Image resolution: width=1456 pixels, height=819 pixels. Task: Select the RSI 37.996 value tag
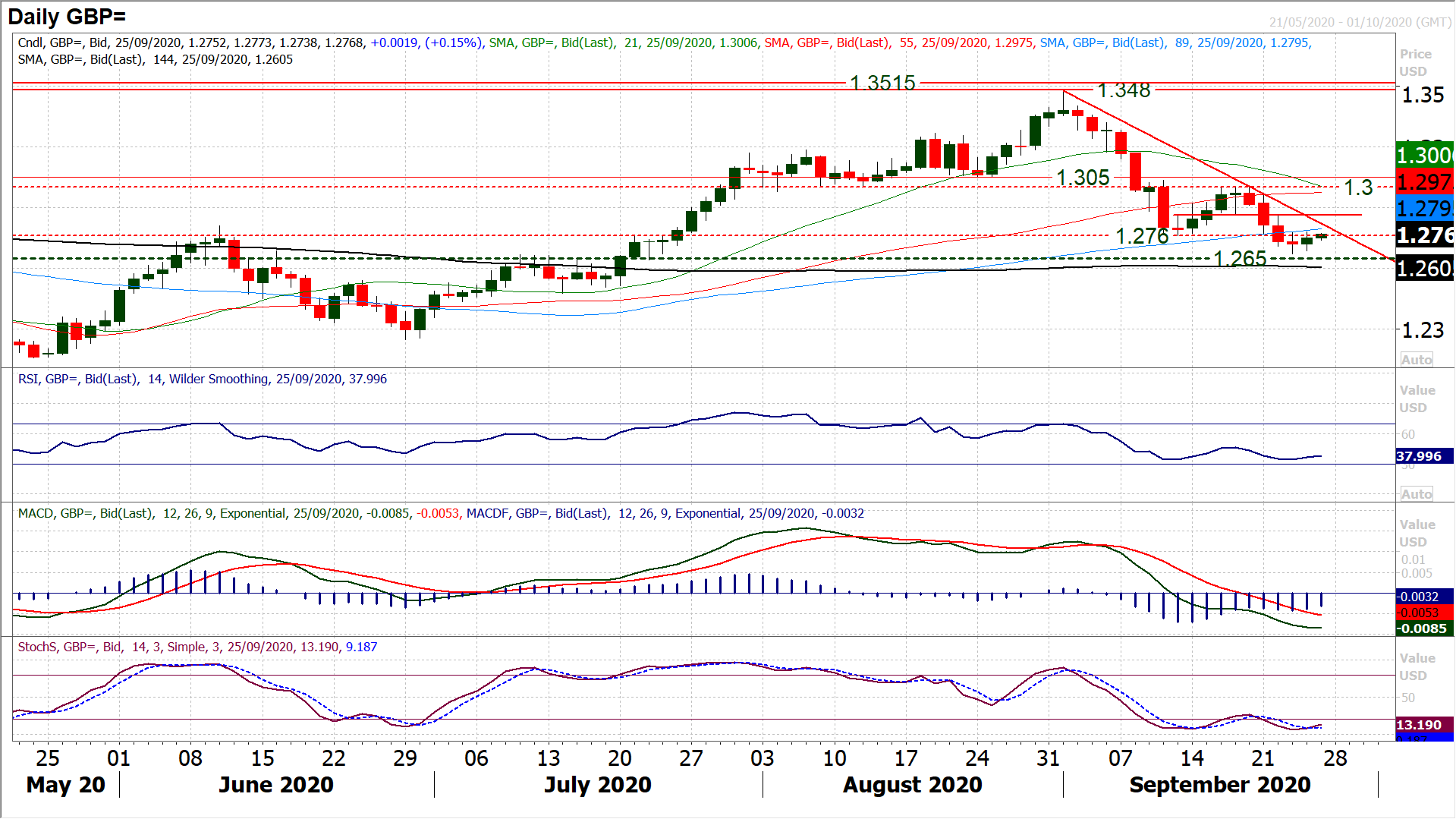point(1418,456)
